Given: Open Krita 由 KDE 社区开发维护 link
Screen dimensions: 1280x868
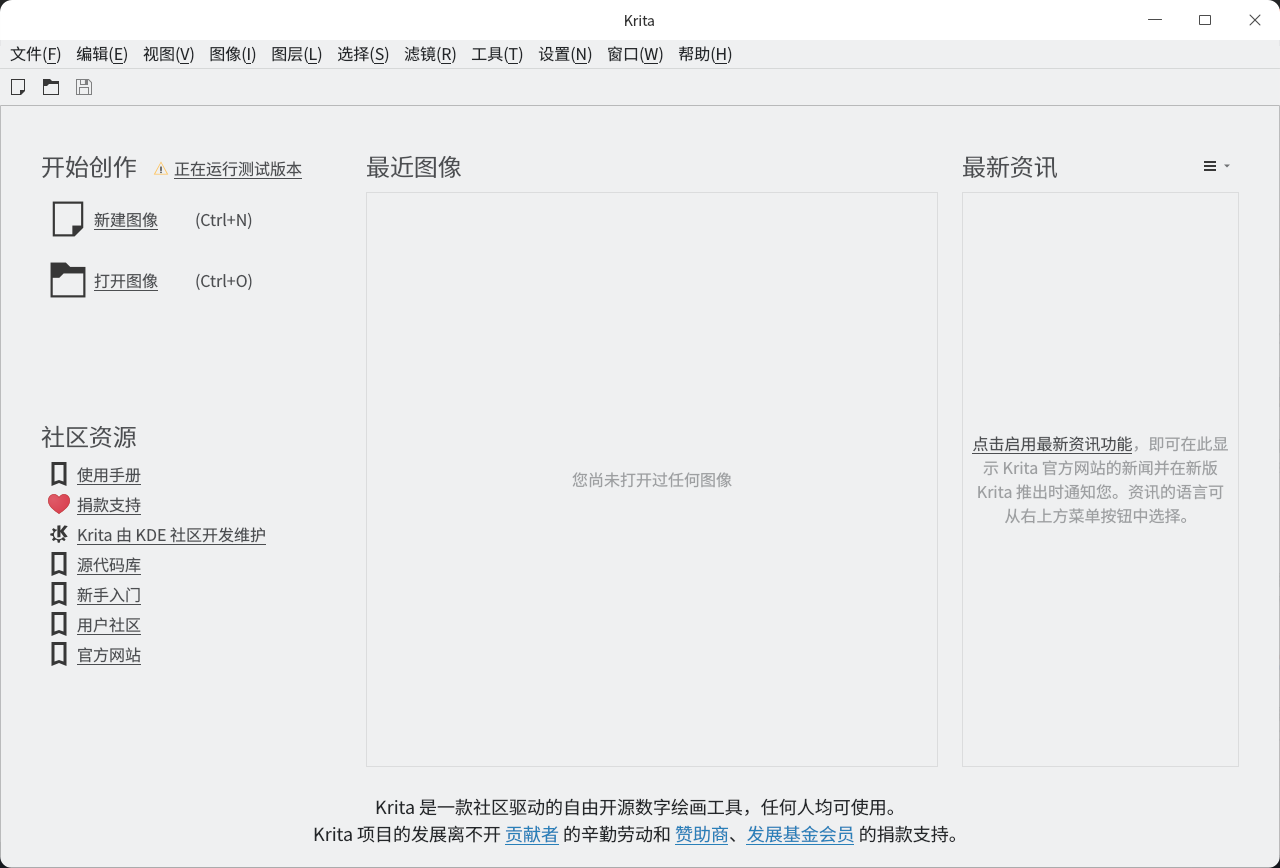Looking at the screenshot, I should (171, 535).
